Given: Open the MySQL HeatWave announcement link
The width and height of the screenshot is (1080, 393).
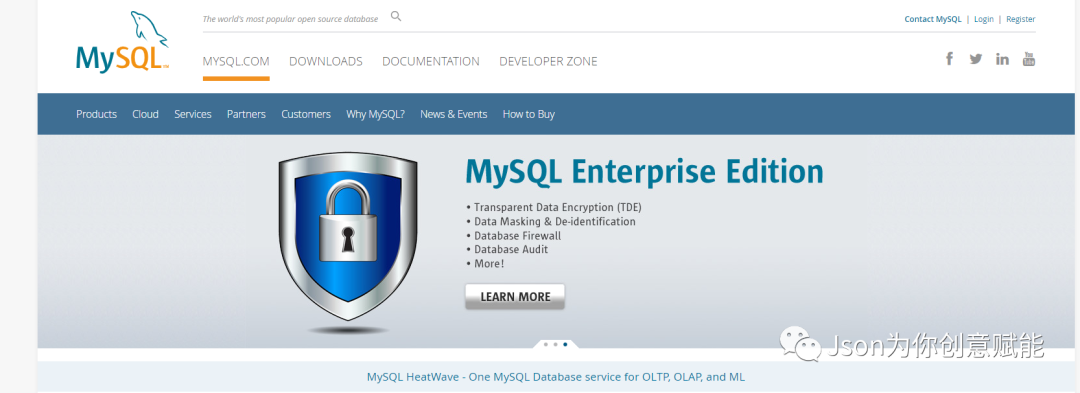Looking at the screenshot, I should [x=556, y=377].
